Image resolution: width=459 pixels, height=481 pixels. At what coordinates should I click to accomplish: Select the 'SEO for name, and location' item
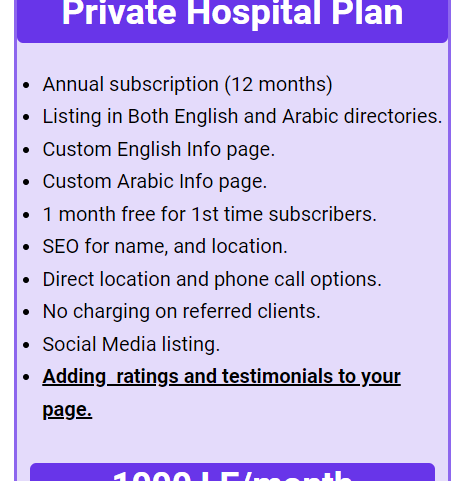click(165, 247)
